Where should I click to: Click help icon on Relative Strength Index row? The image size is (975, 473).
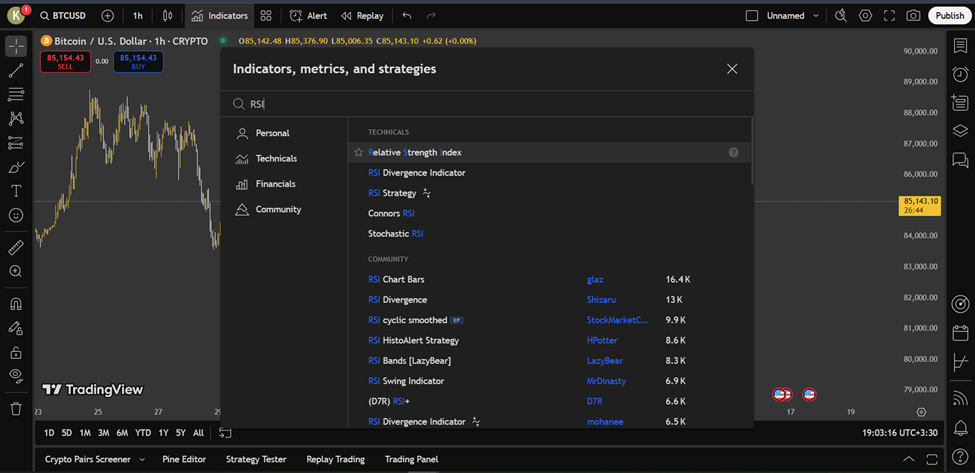coord(733,152)
